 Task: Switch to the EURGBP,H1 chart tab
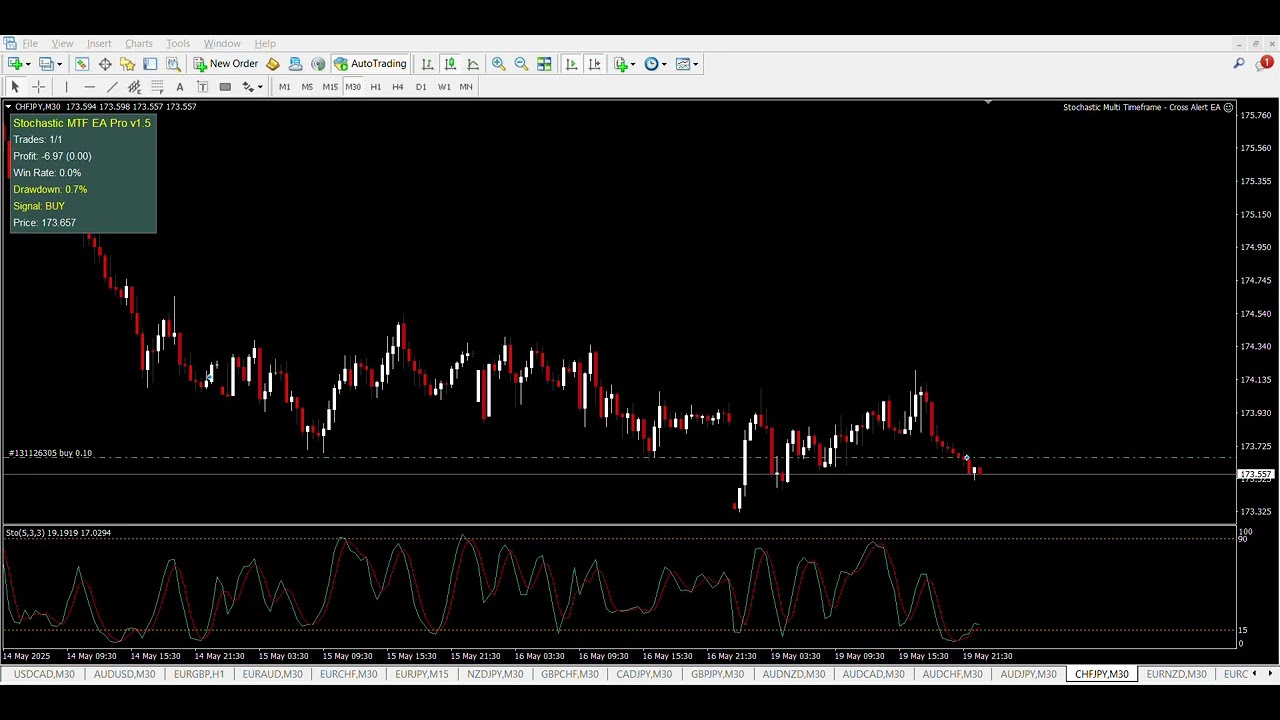(199, 674)
